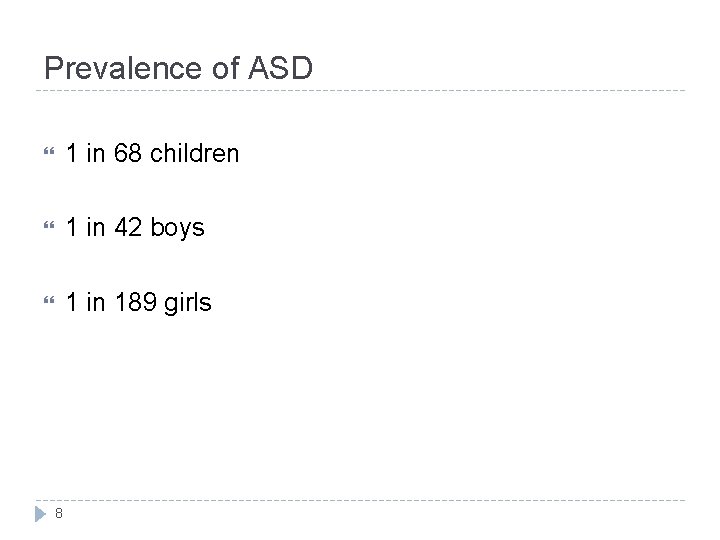720x540 pixels.
Task: Click the dashed line under the title
Action: coord(360,91)
